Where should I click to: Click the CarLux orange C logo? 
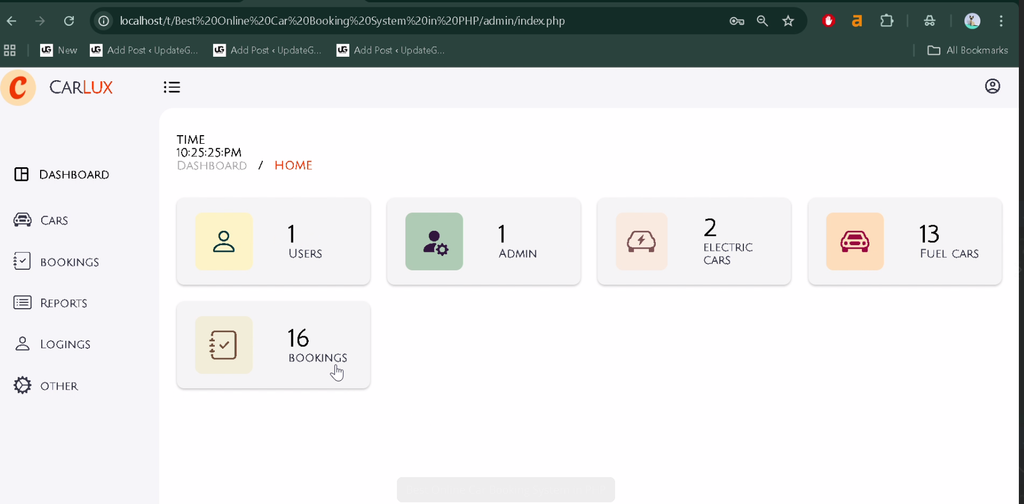[x=18, y=87]
